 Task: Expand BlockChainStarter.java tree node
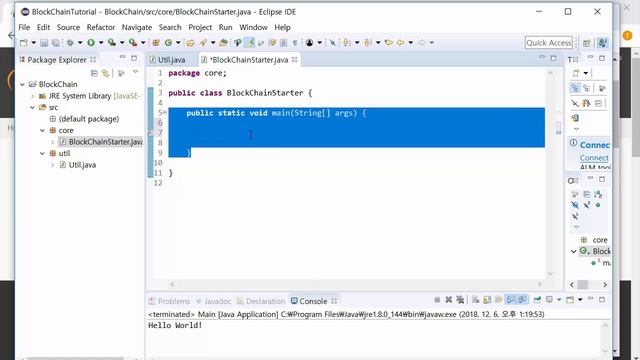(53, 142)
